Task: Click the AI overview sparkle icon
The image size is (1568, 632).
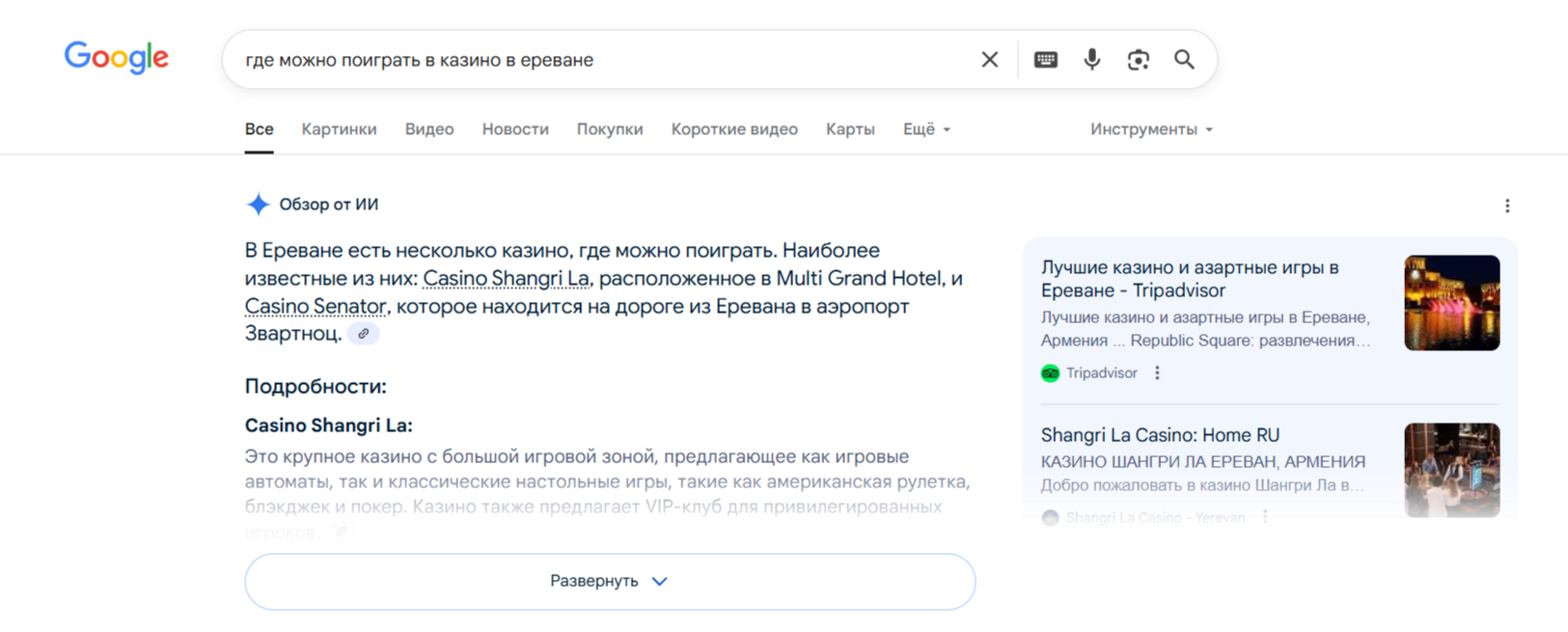Action: click(258, 205)
